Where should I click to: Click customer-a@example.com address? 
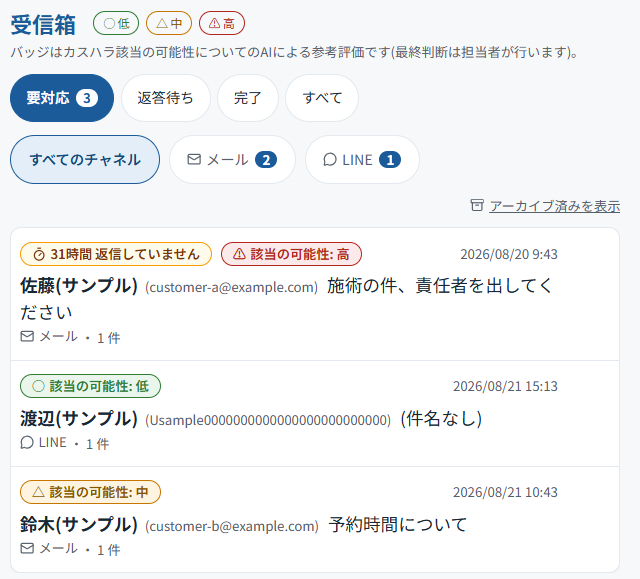[231, 287]
